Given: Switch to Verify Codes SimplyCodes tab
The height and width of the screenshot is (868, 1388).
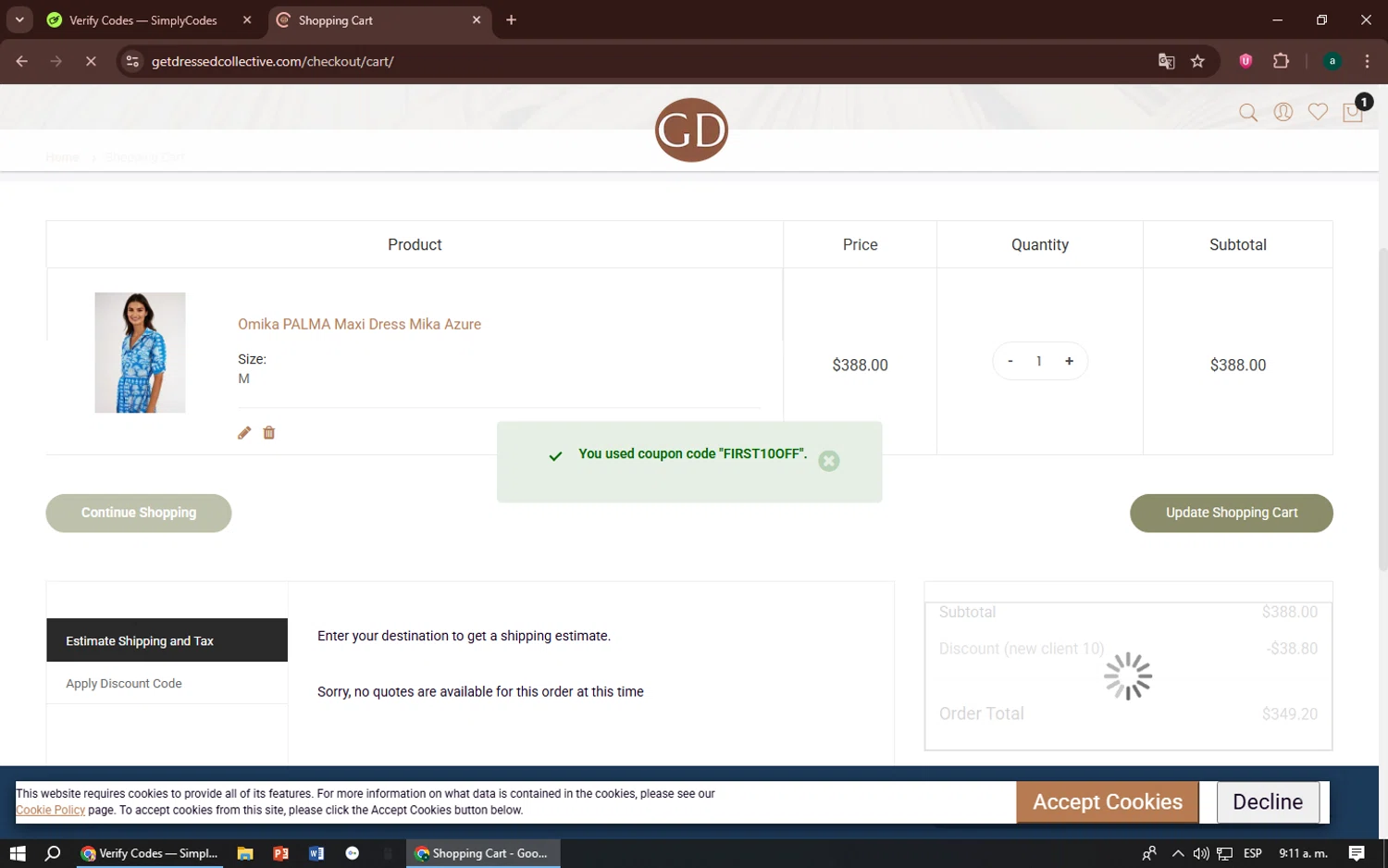Looking at the screenshot, I should point(143,20).
